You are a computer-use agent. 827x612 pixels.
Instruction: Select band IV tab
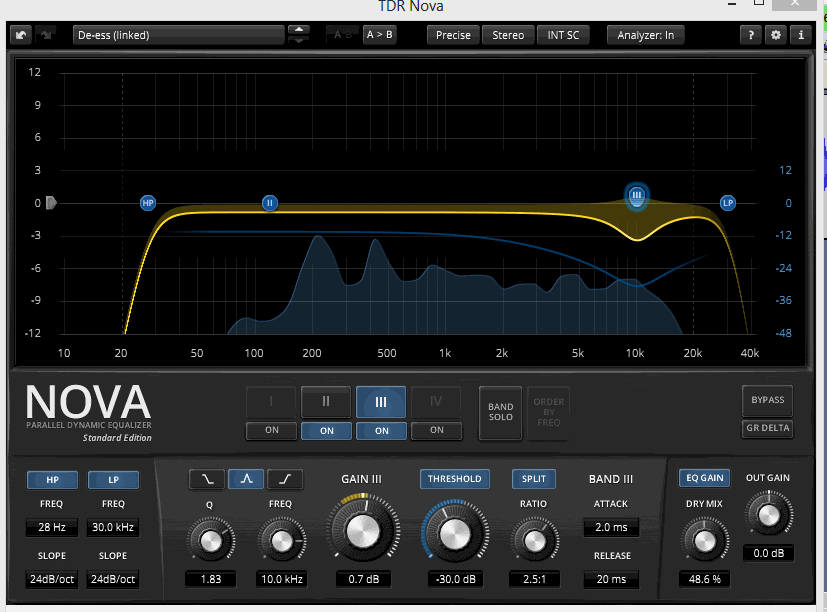click(436, 402)
